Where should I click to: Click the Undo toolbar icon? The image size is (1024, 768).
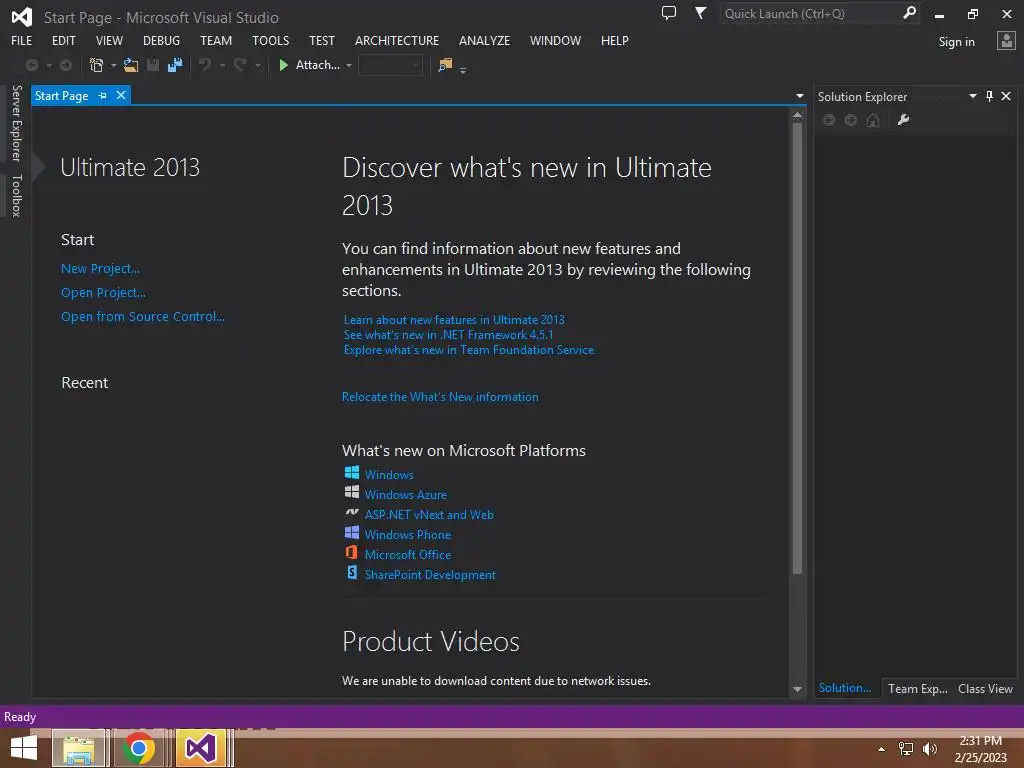pos(205,65)
